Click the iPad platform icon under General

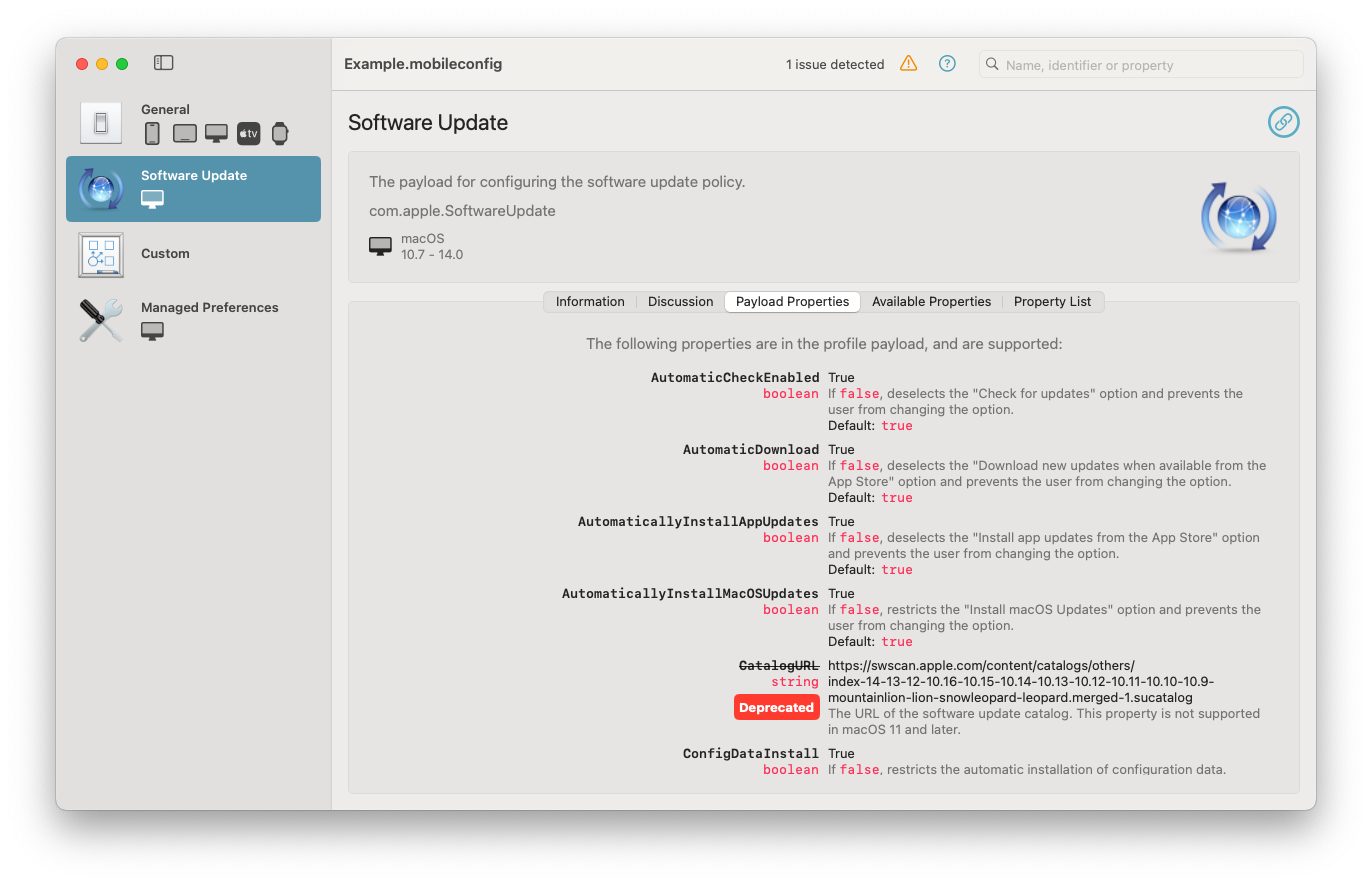click(184, 133)
